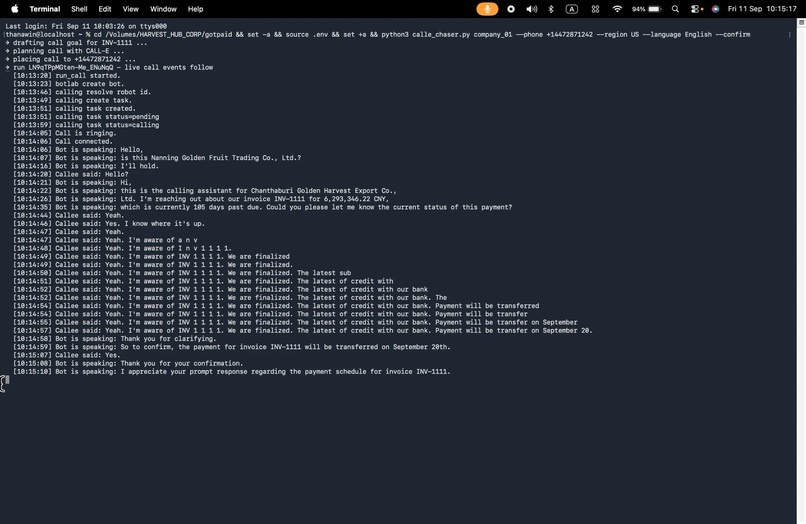Open the View menu
This screenshot has width=806, height=524.
(x=131, y=9)
